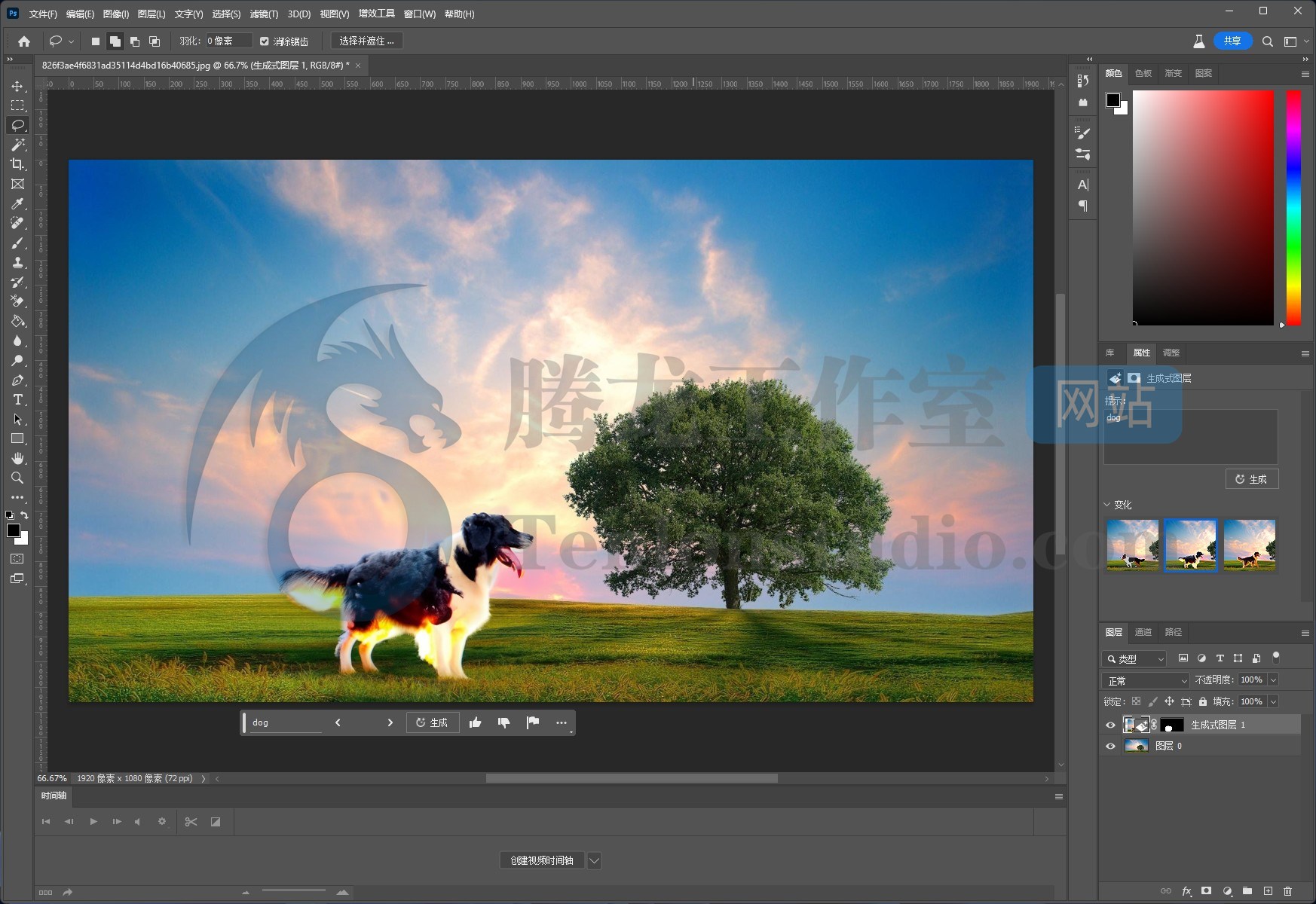Select the Path Selection tool
The width and height of the screenshot is (1316, 904).
[x=17, y=419]
